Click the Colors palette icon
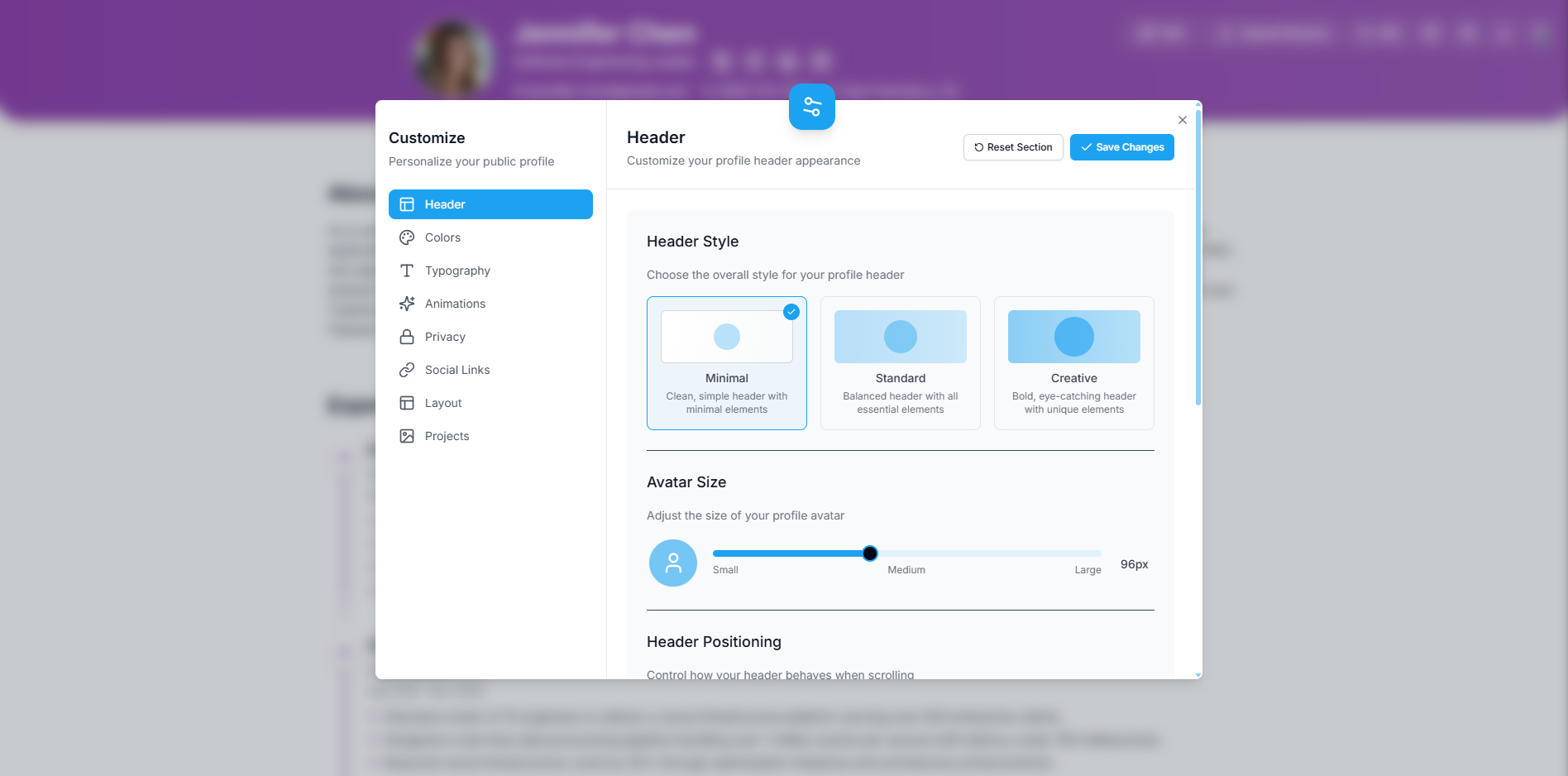Image resolution: width=1568 pixels, height=776 pixels. point(407,237)
